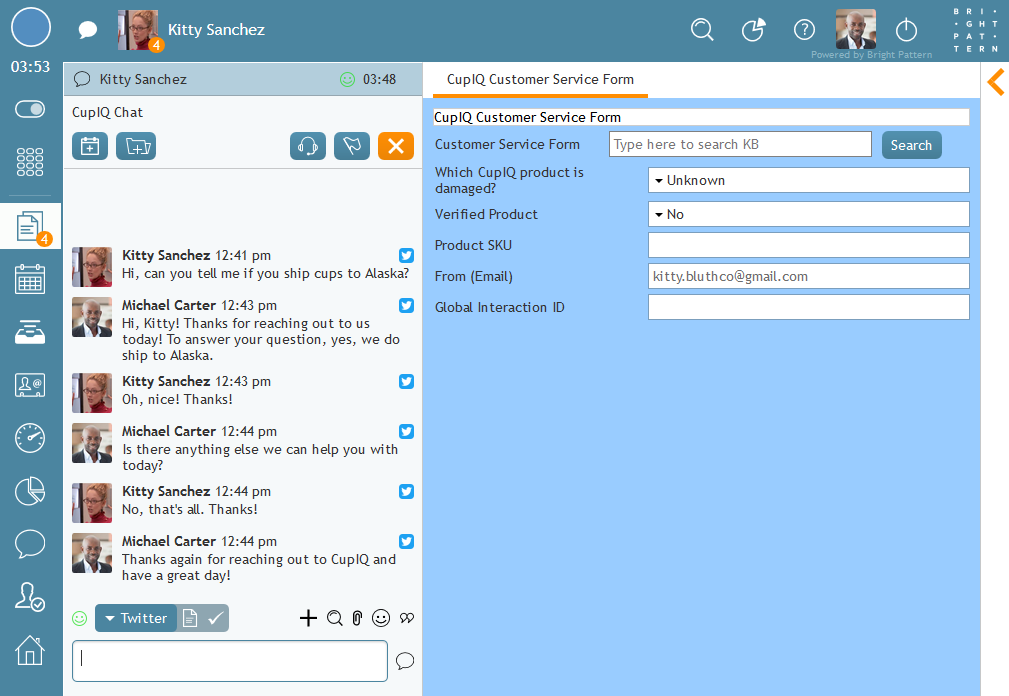Send message with speech bubble button
Viewport: 1009px width, 696px height.
(x=405, y=661)
